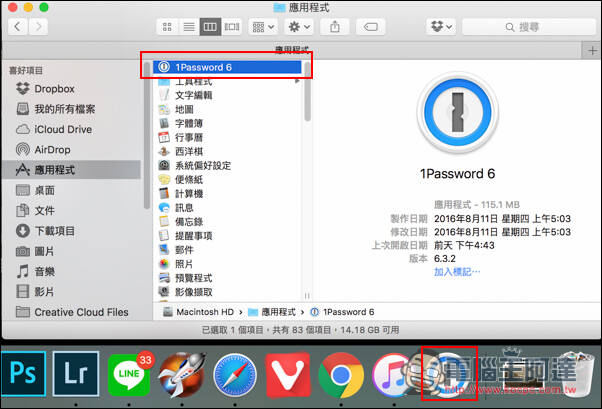Switch to icon view
Image resolution: width=602 pixels, height=409 pixels.
(167, 27)
